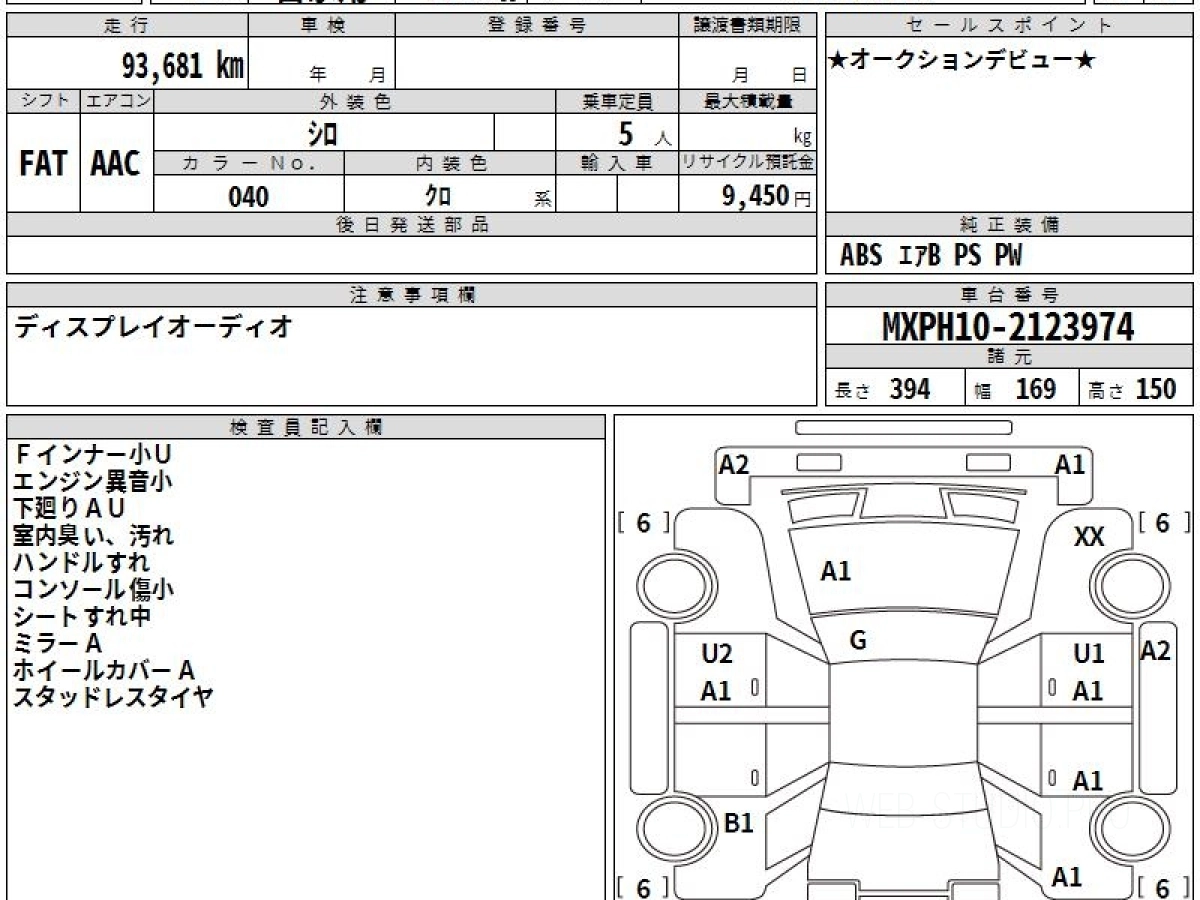1200x900 pixels.
Task: Select the 走行 header cell
Action: 126,26
